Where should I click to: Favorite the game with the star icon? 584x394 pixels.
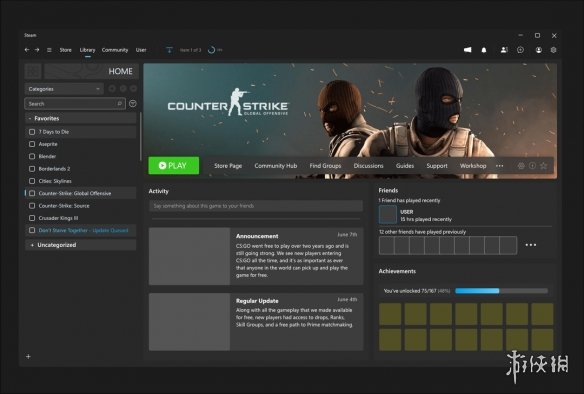click(x=544, y=166)
